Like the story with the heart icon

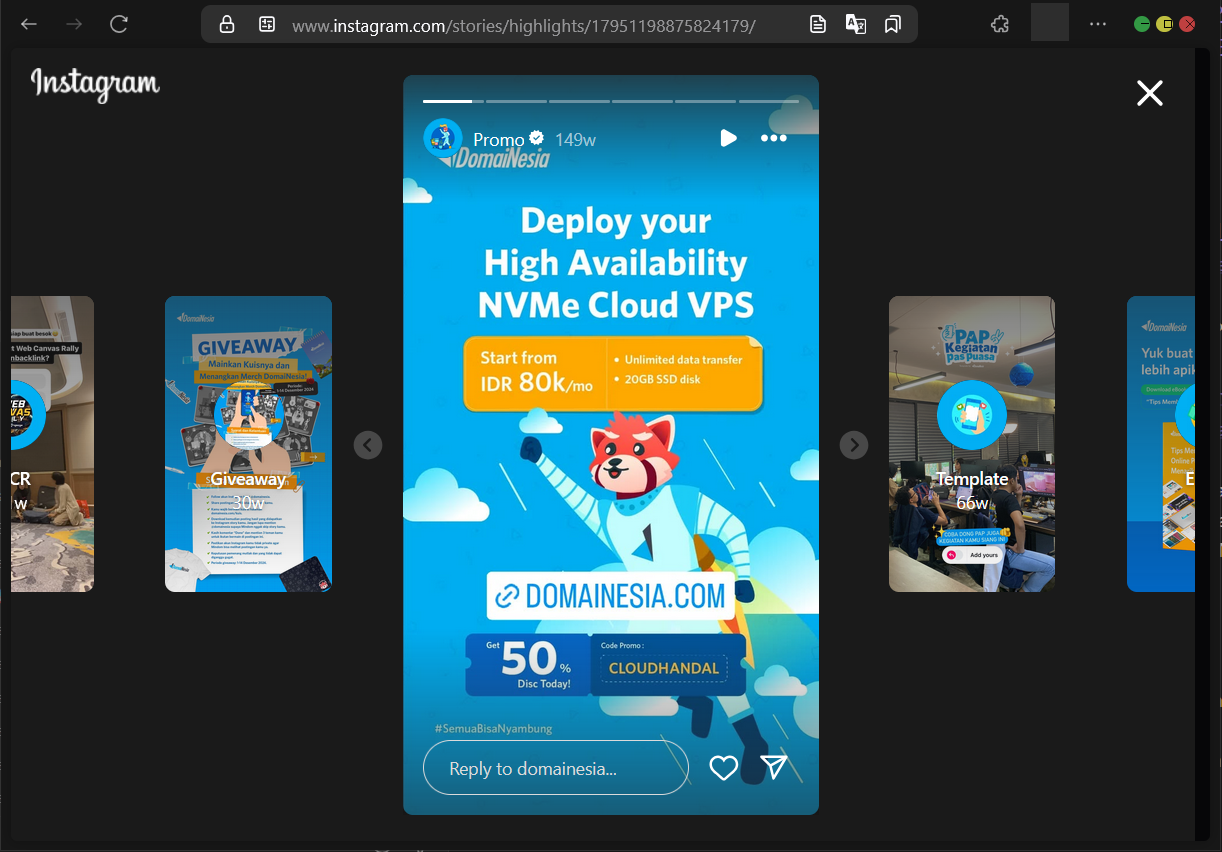[x=723, y=767]
